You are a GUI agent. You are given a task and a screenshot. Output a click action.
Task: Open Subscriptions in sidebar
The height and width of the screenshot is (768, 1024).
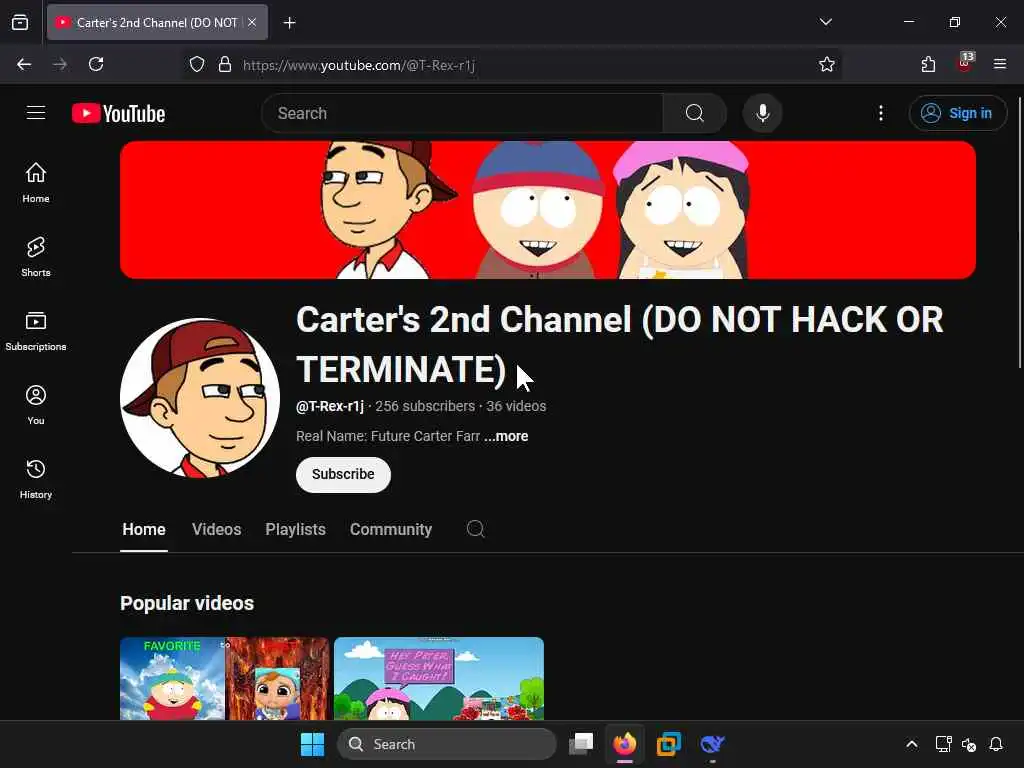36,331
